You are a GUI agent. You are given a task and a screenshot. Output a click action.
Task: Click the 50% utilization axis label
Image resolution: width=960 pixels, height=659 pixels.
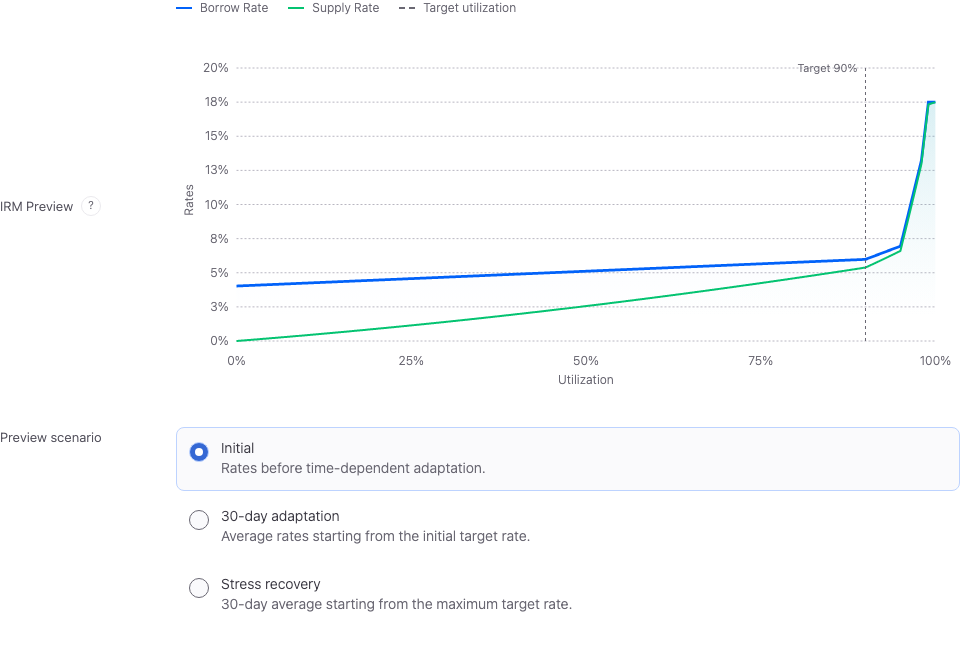point(586,361)
